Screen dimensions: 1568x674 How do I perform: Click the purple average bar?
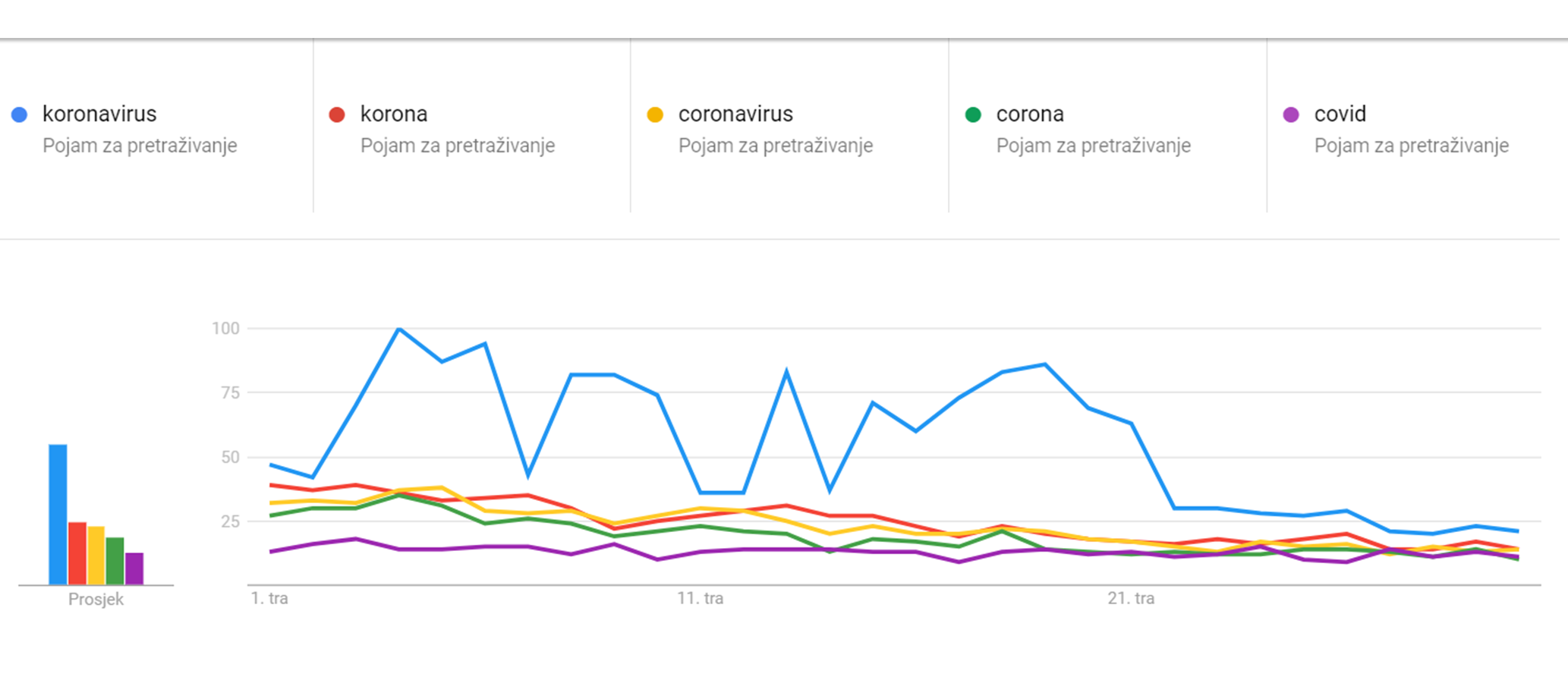pos(134,568)
